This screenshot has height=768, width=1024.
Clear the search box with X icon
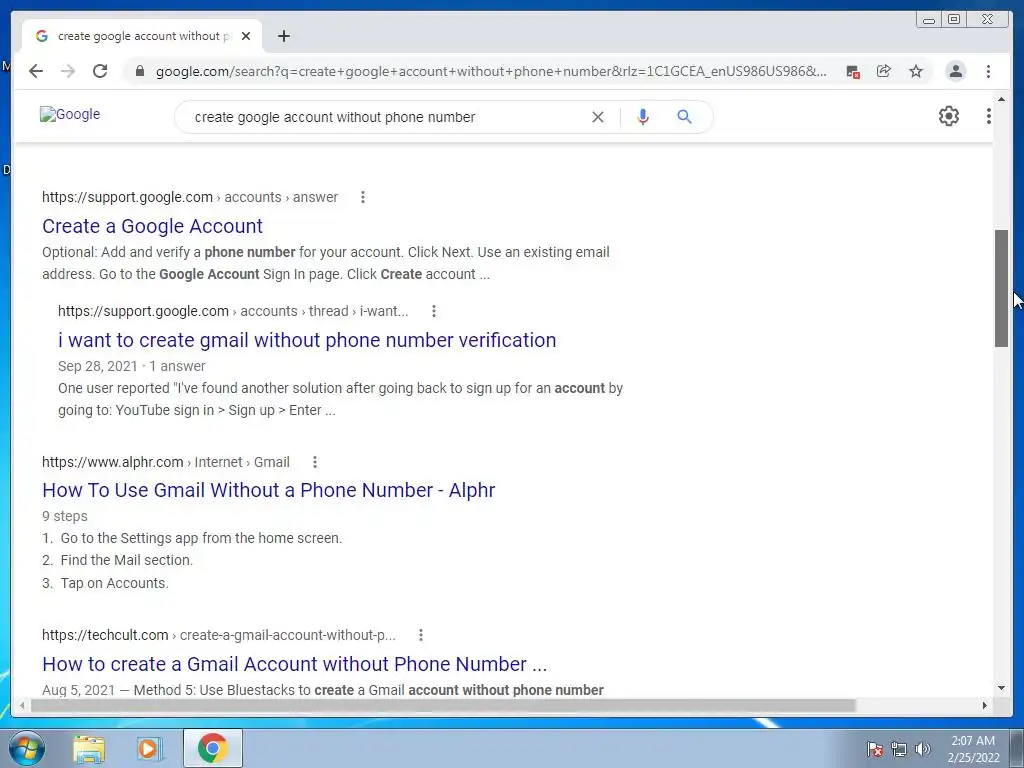(598, 117)
